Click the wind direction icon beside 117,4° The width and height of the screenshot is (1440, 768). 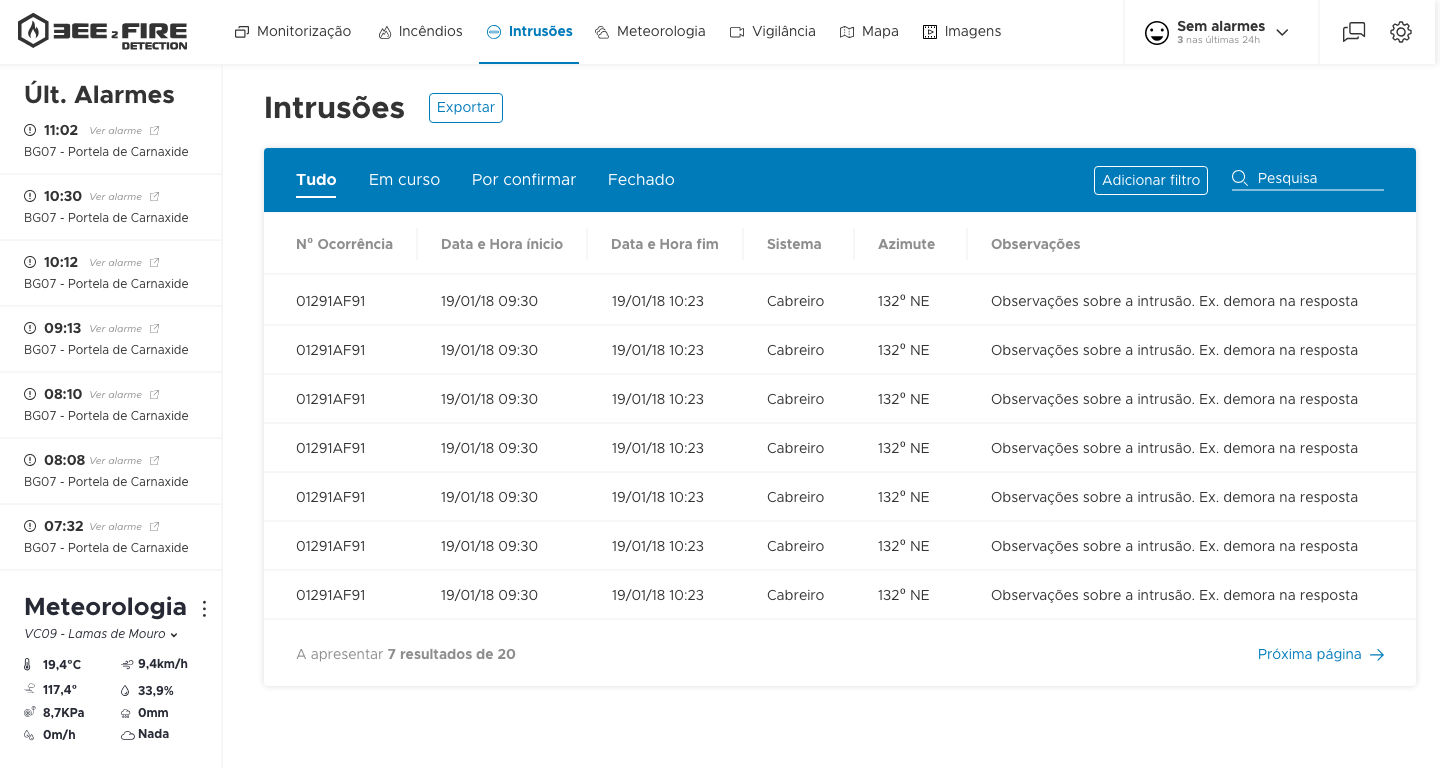[30, 689]
